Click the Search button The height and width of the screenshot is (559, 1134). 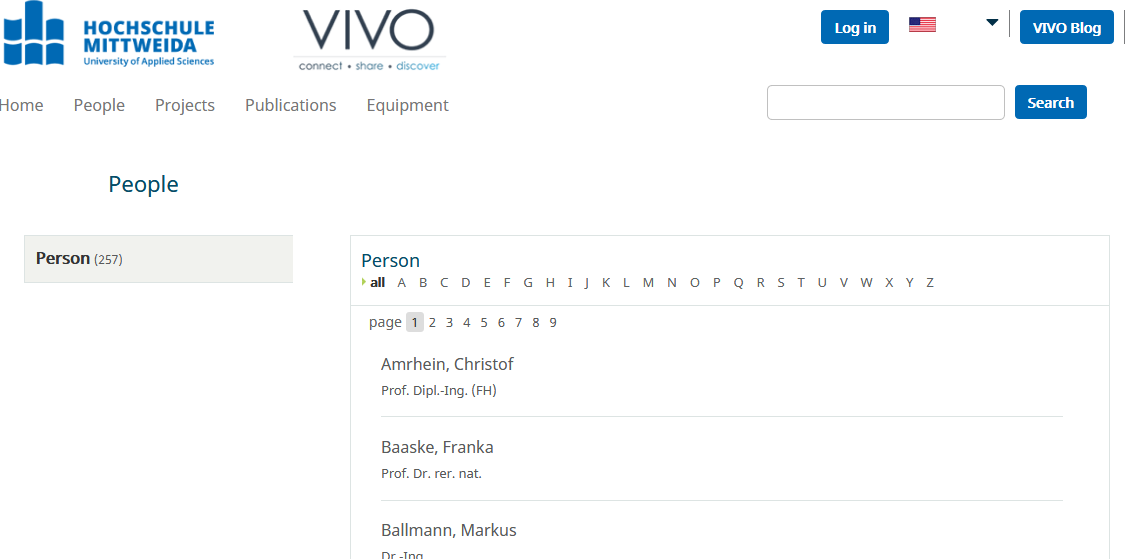tap(1050, 102)
